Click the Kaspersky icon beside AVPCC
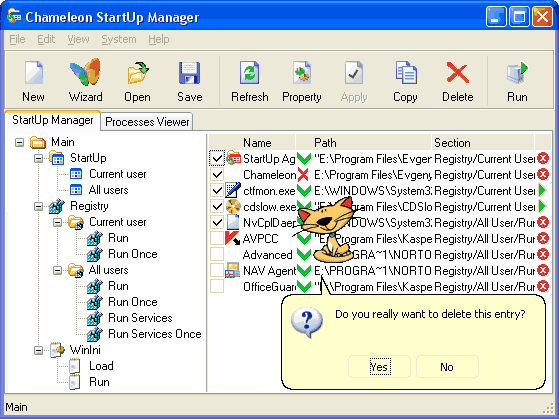Image resolution: width=559 pixels, height=419 pixels. pyautogui.click(x=232, y=238)
